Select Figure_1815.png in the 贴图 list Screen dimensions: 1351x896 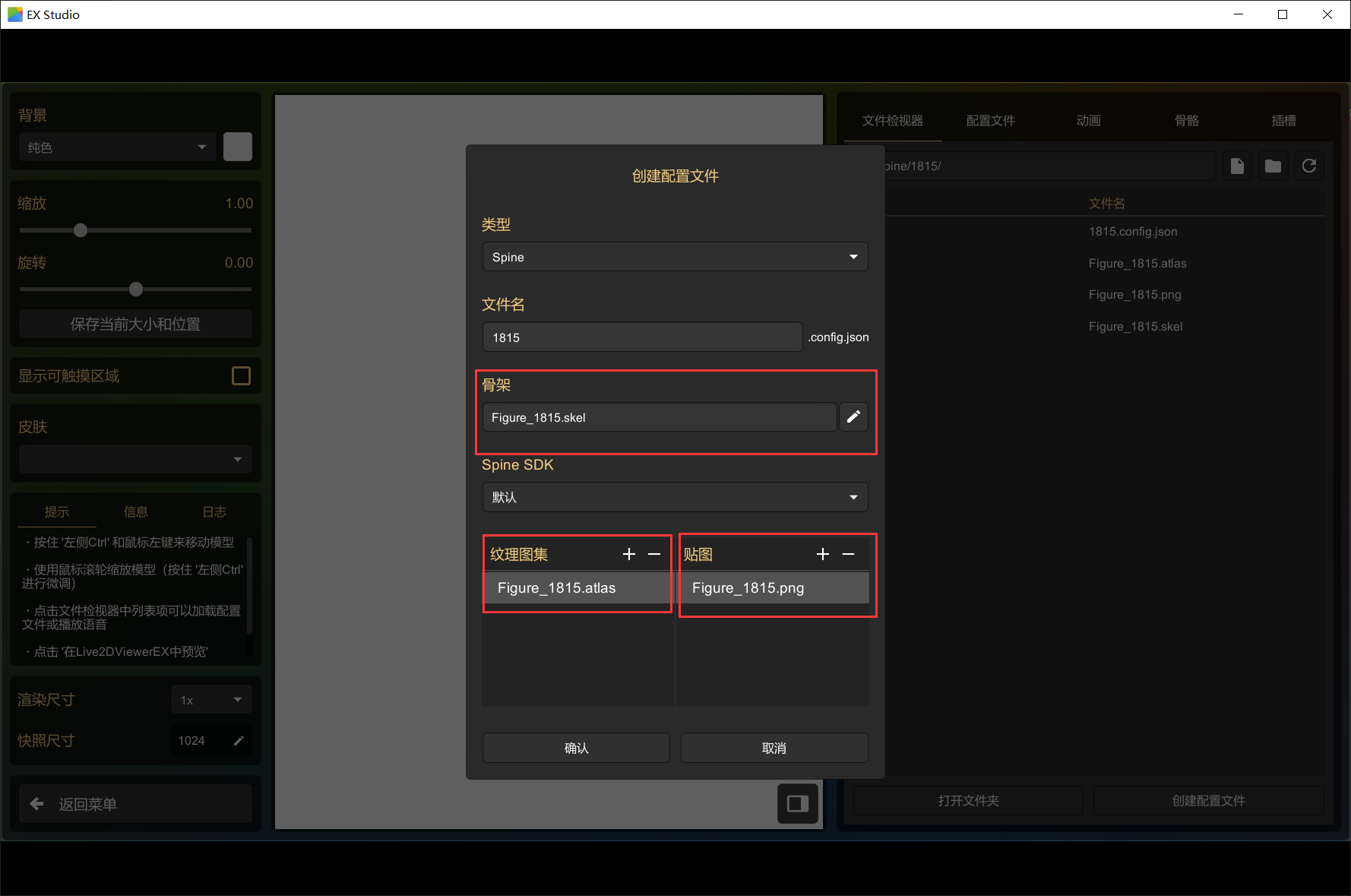coord(774,587)
